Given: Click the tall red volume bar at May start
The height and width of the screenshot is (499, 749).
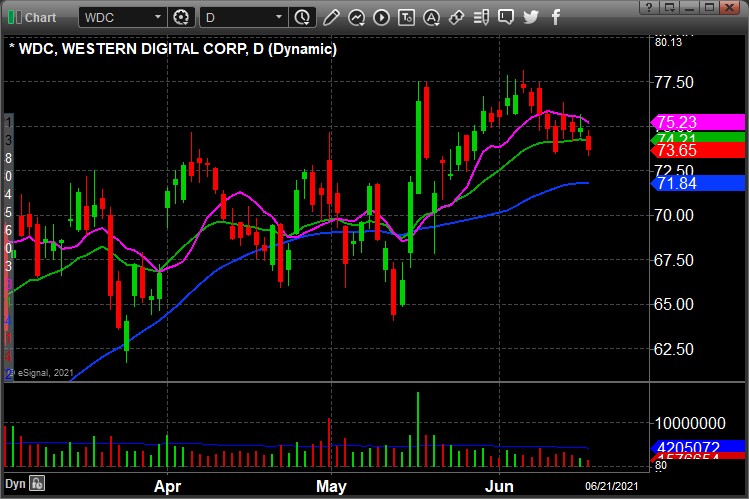Looking at the screenshot, I should (329, 442).
